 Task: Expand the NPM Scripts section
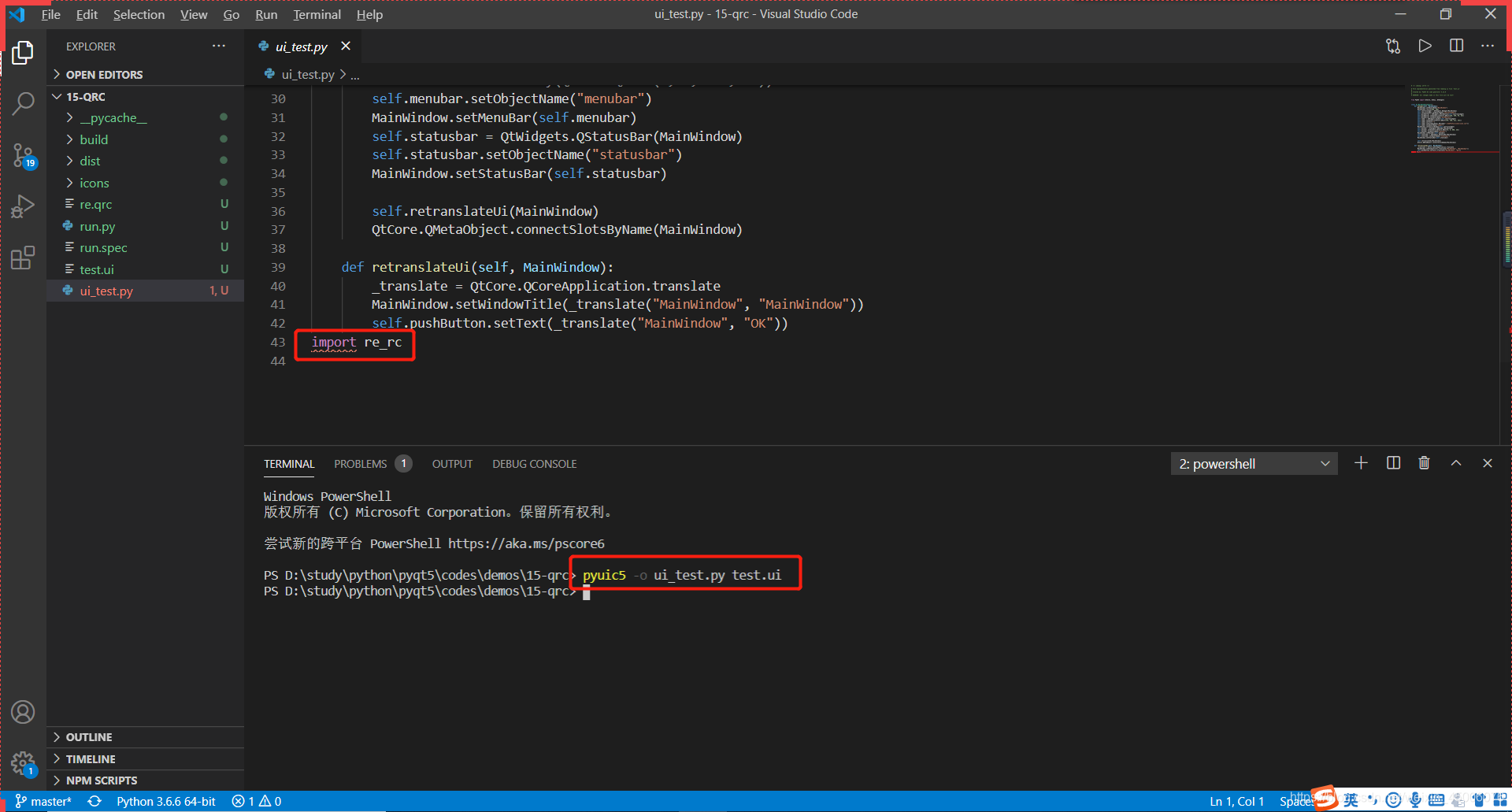(146, 780)
